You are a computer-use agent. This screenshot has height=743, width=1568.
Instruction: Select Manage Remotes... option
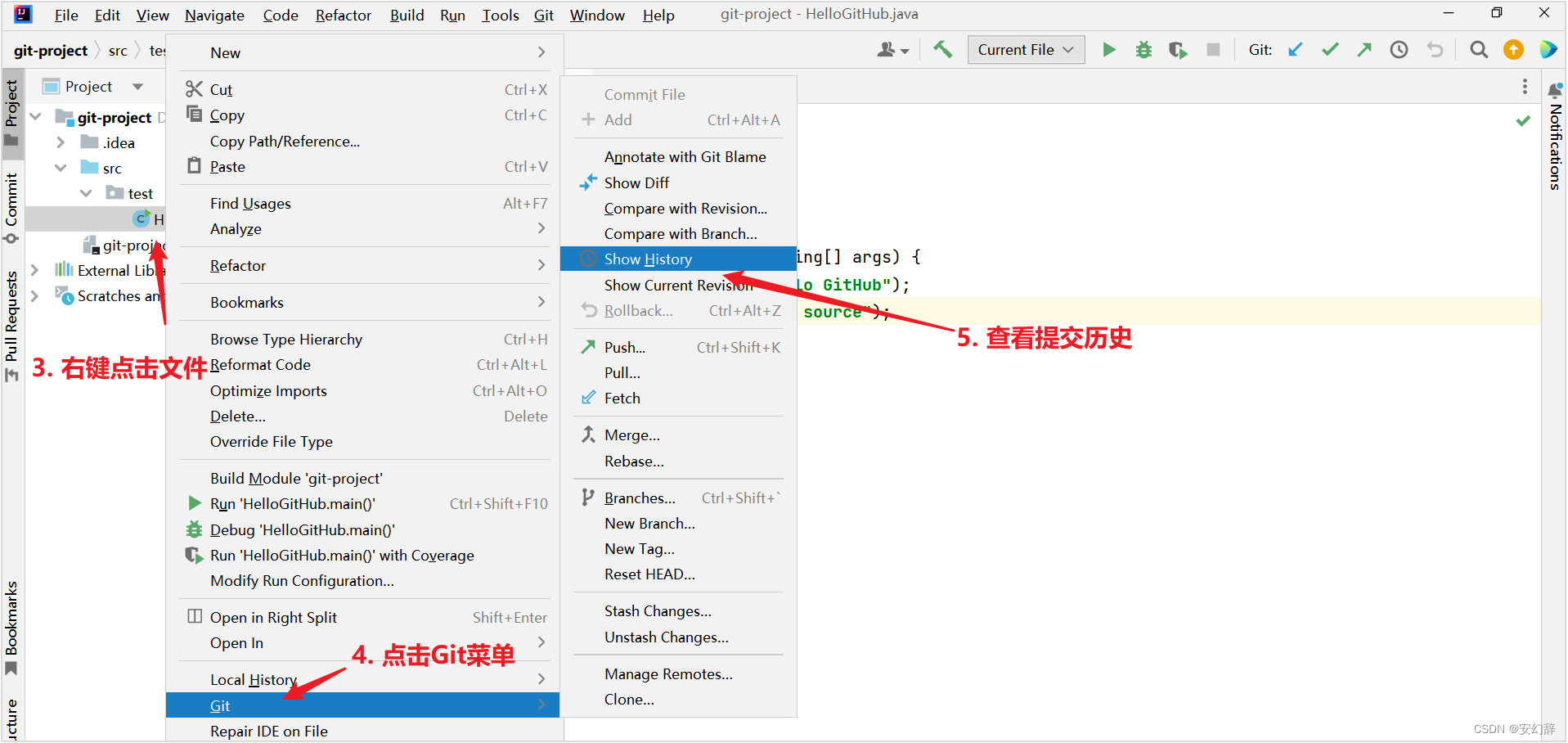tap(678, 673)
